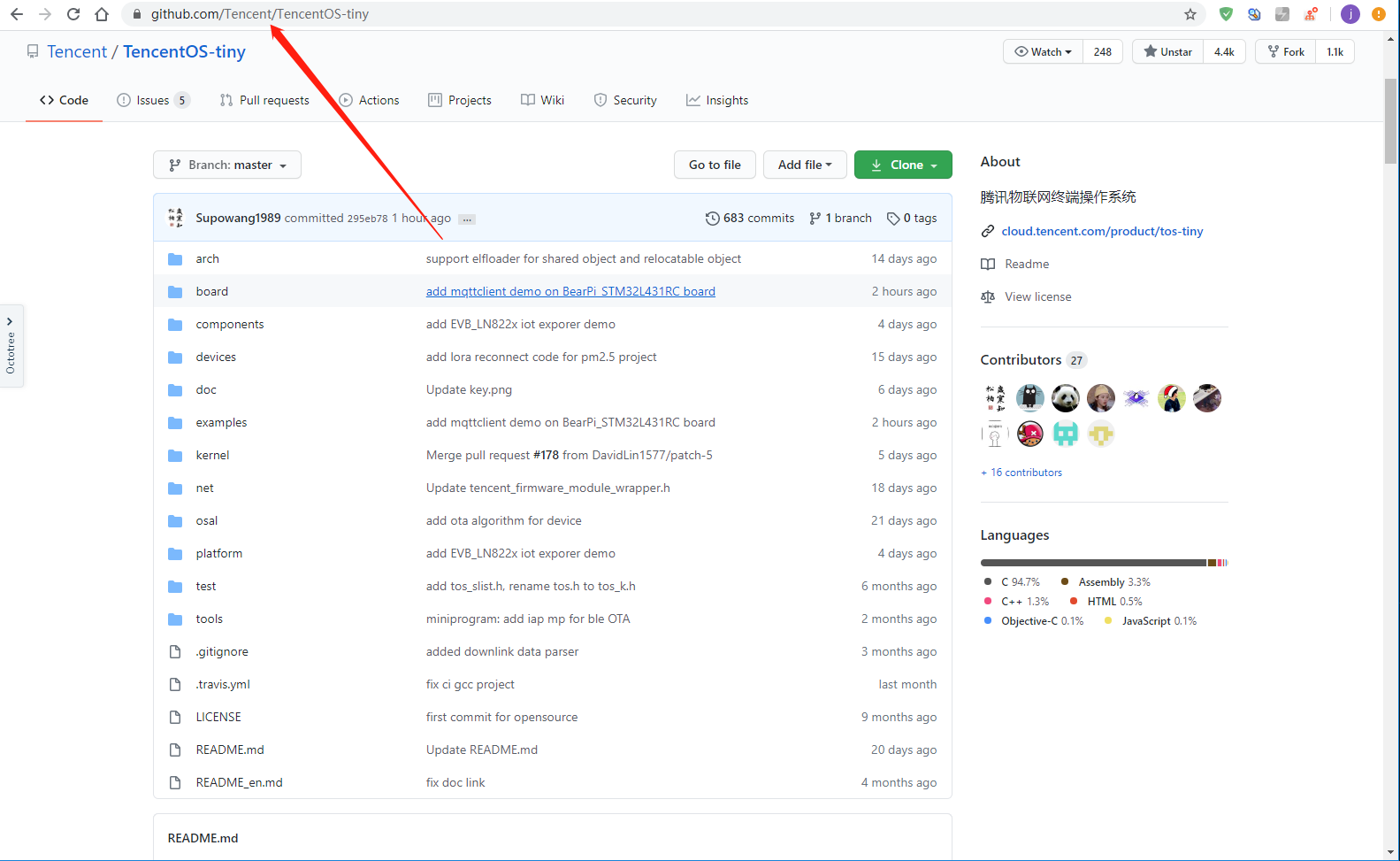Click the link icon beside cloud.tencent.com URL
1400x861 pixels.
tap(988, 231)
